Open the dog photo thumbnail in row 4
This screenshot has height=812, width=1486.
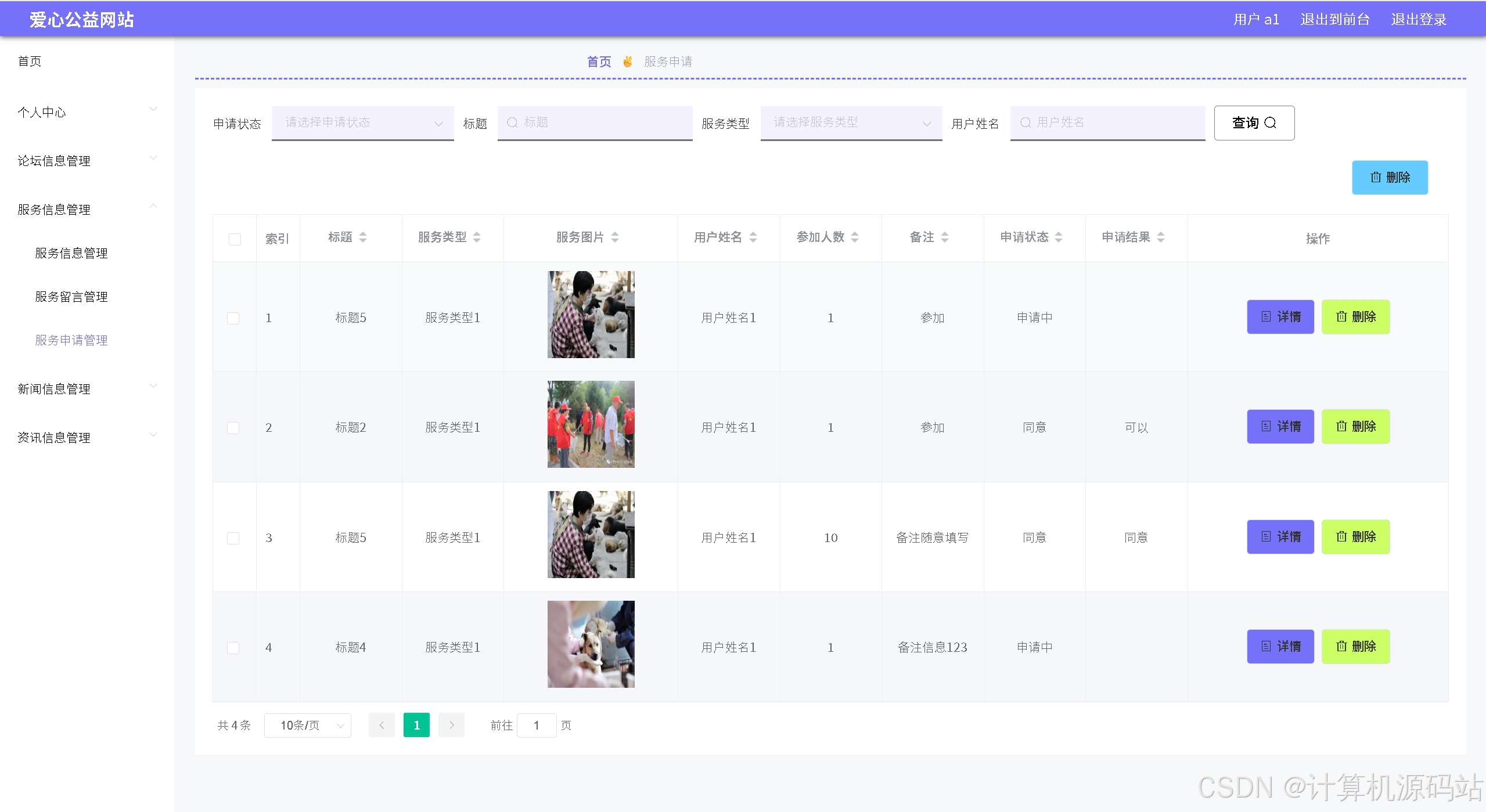tap(591, 644)
